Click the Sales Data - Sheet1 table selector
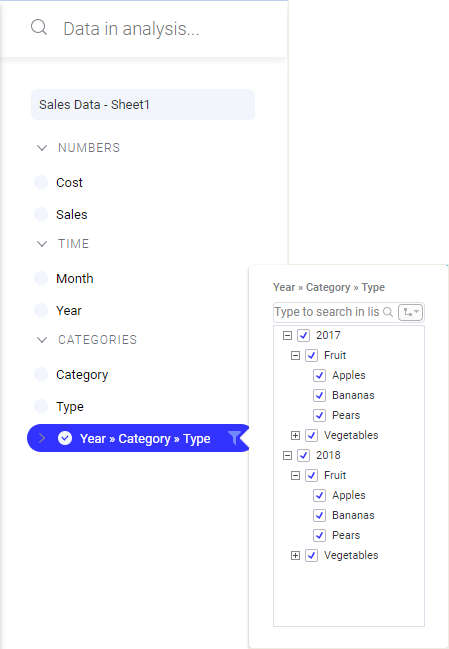Viewport: 449px width, 649px height. tap(143, 104)
